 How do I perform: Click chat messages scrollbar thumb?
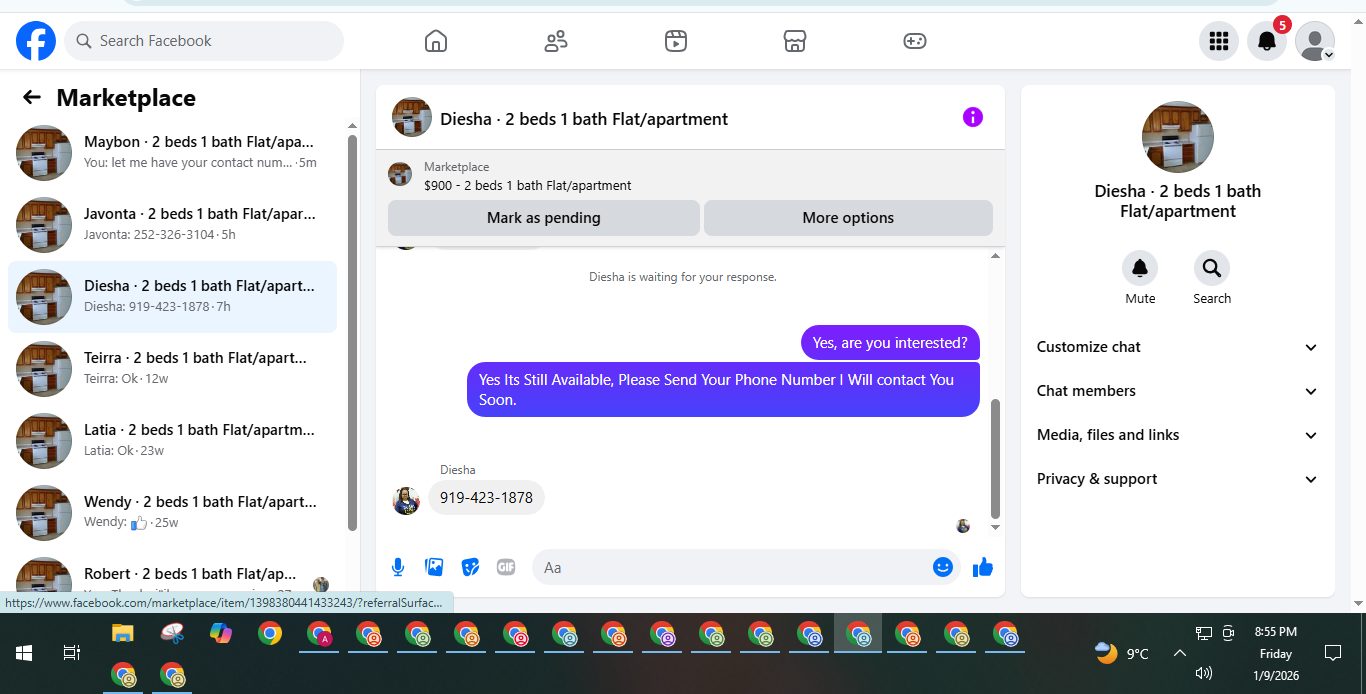pos(995,457)
